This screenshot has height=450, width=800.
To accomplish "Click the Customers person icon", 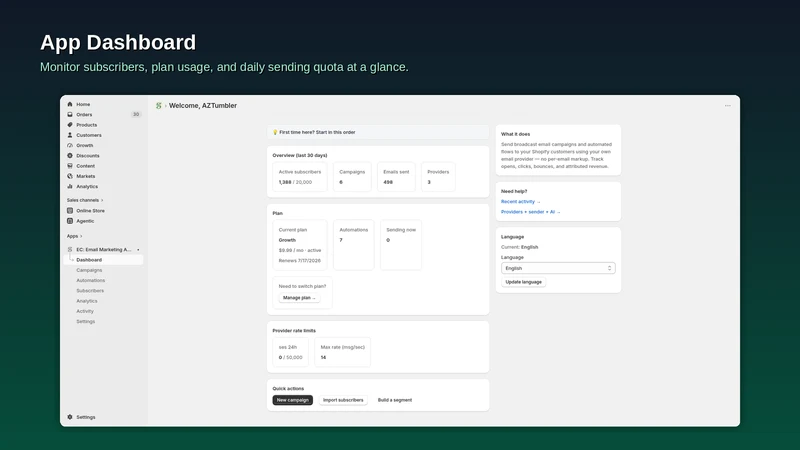I will [70, 135].
